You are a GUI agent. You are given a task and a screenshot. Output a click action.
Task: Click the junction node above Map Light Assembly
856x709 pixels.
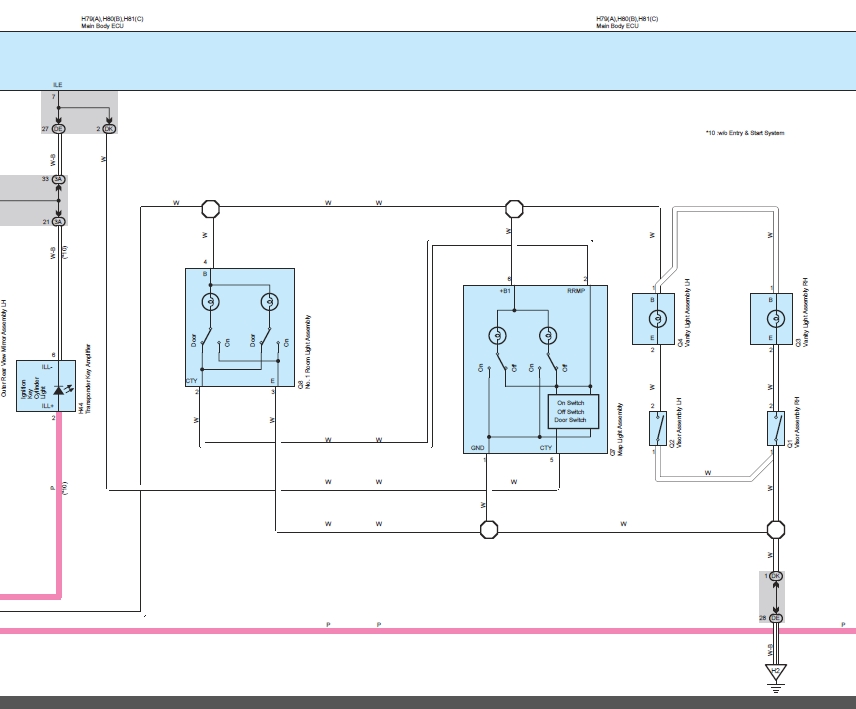click(x=514, y=208)
